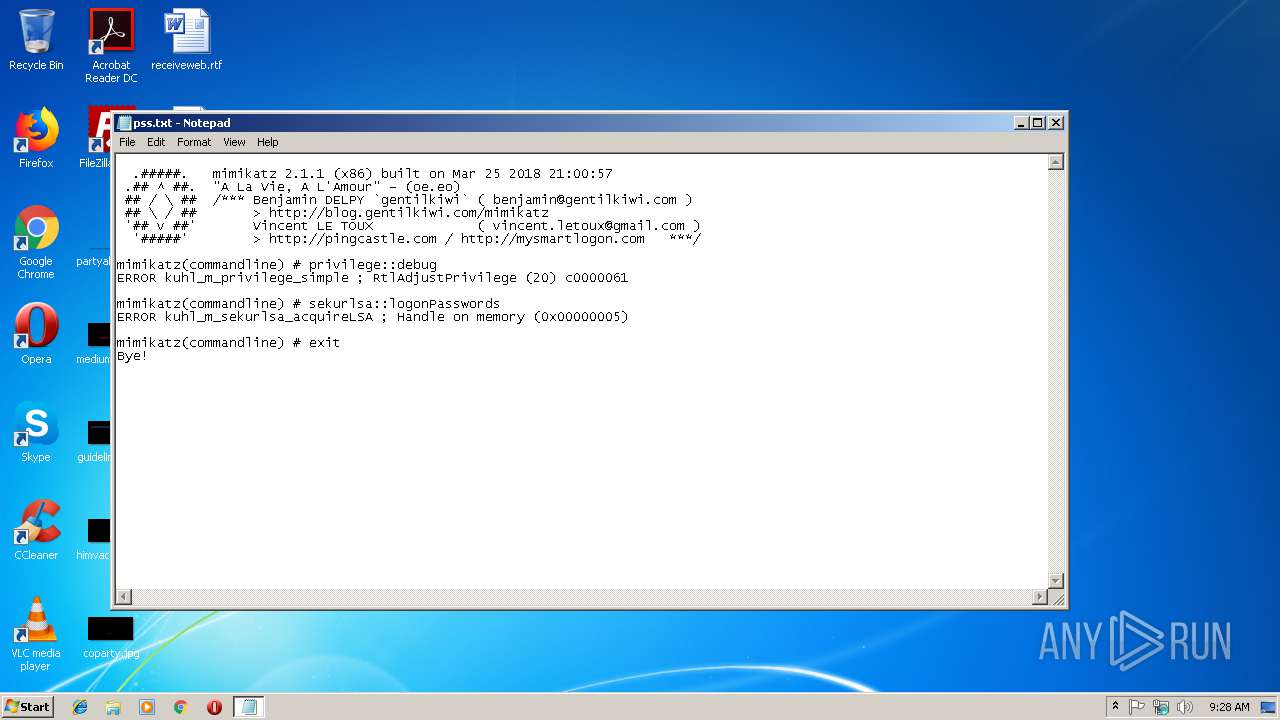Open Windows Explorer from the taskbar

113,707
